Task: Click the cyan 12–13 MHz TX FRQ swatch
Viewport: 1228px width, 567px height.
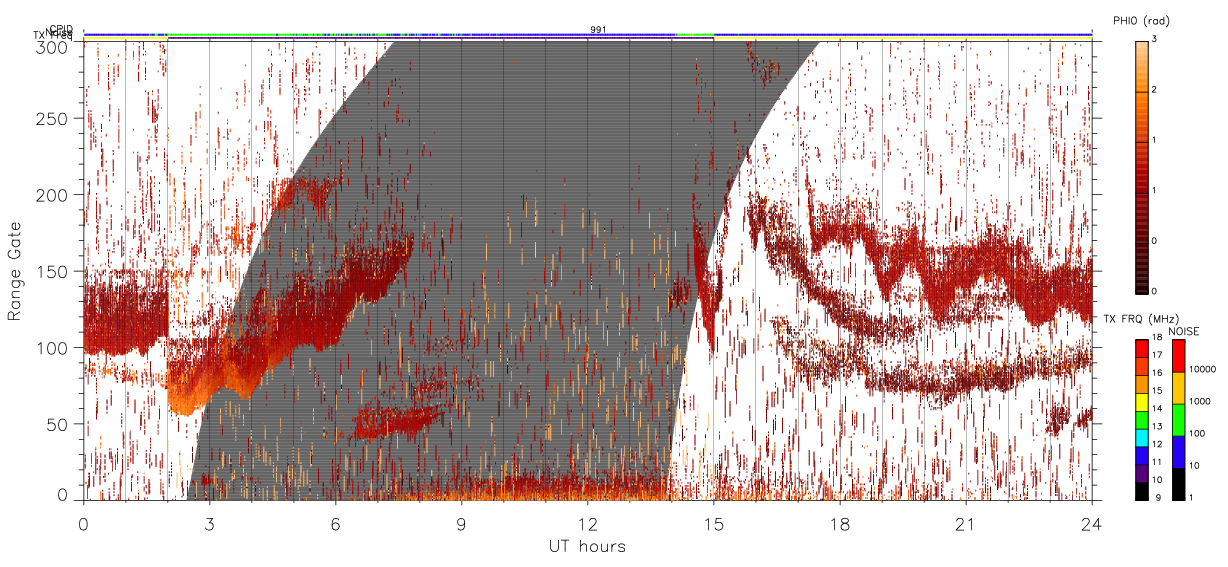Action: click(x=1141, y=437)
